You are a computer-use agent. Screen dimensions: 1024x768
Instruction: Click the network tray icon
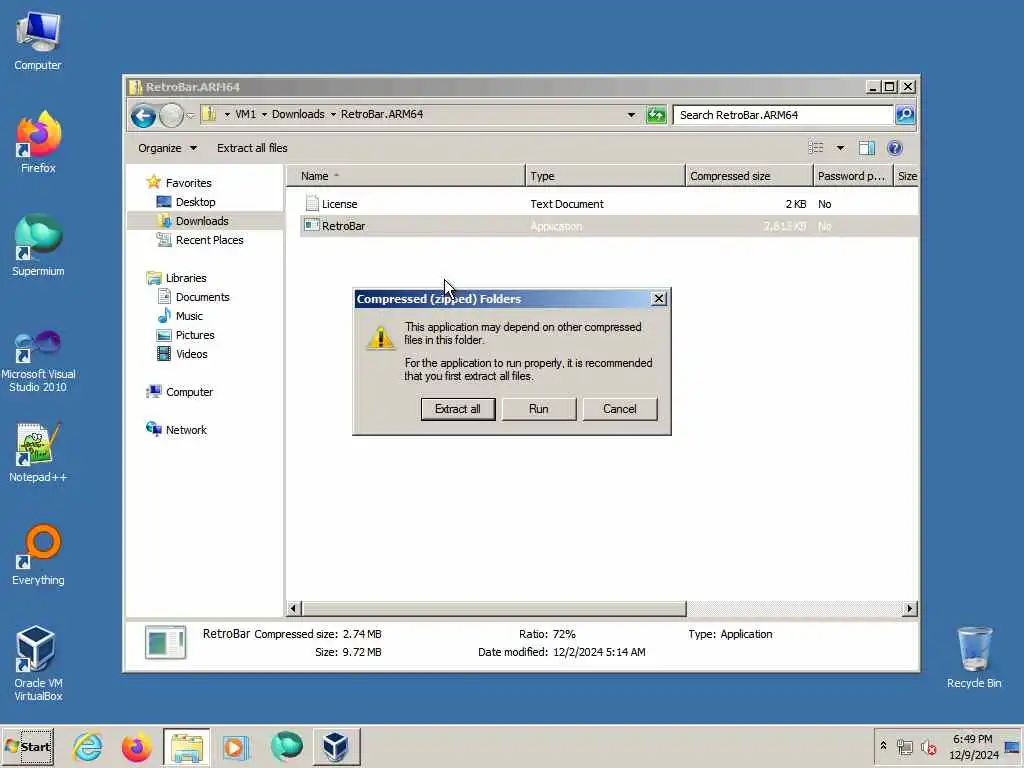905,747
